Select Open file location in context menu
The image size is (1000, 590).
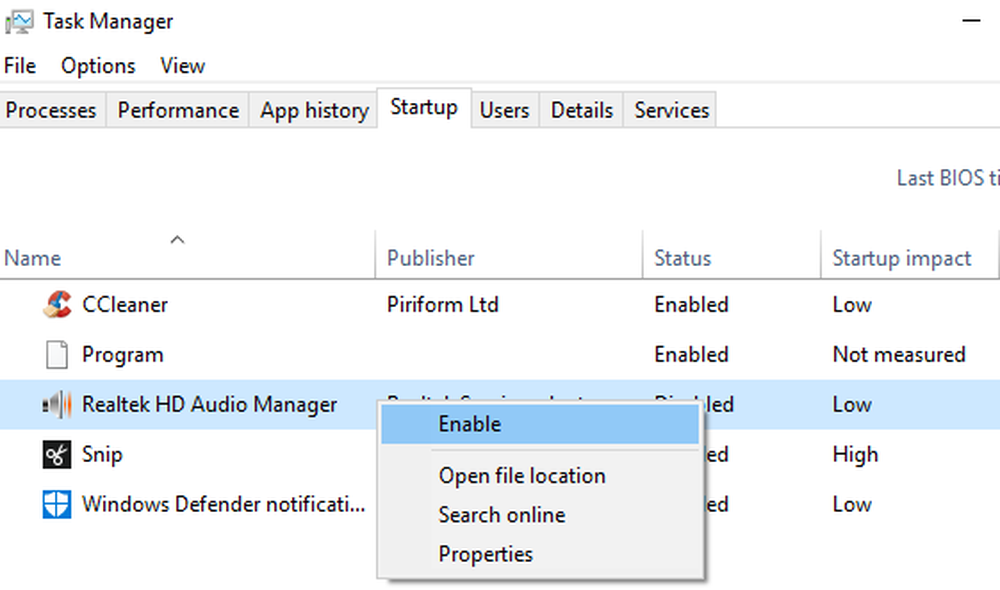521,476
